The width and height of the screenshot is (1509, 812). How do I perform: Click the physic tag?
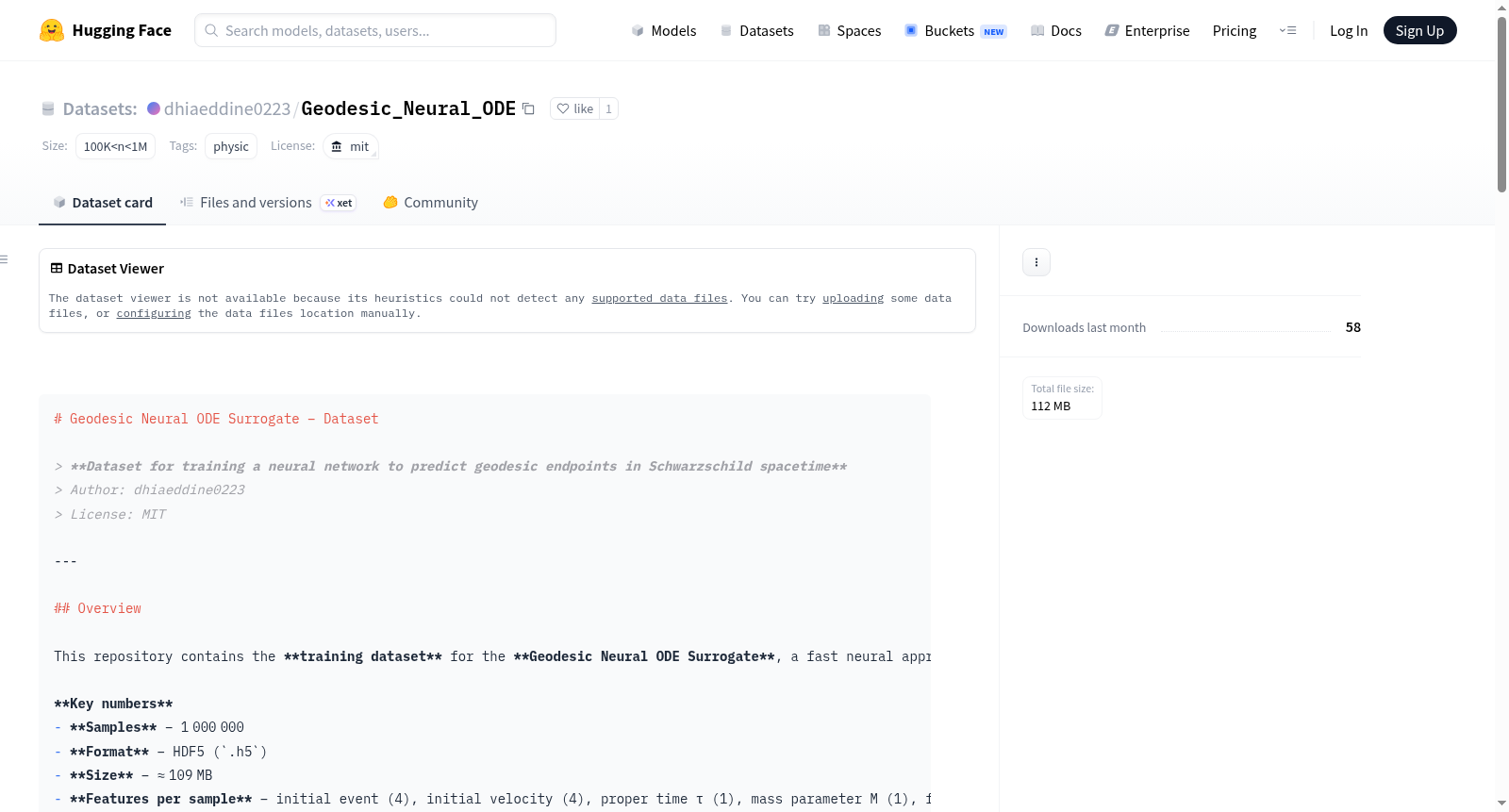[231, 146]
